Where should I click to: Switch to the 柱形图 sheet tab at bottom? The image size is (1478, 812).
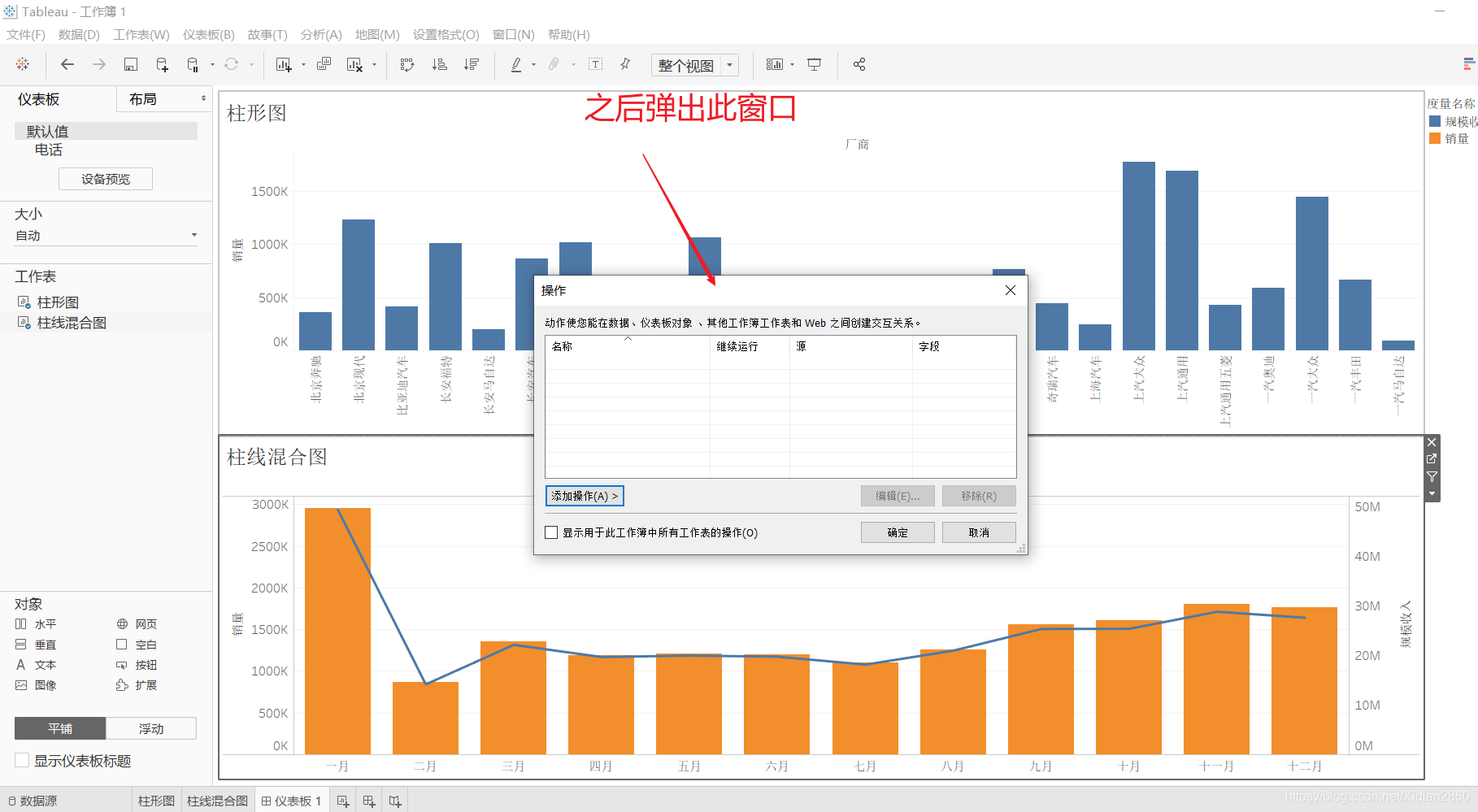point(156,801)
